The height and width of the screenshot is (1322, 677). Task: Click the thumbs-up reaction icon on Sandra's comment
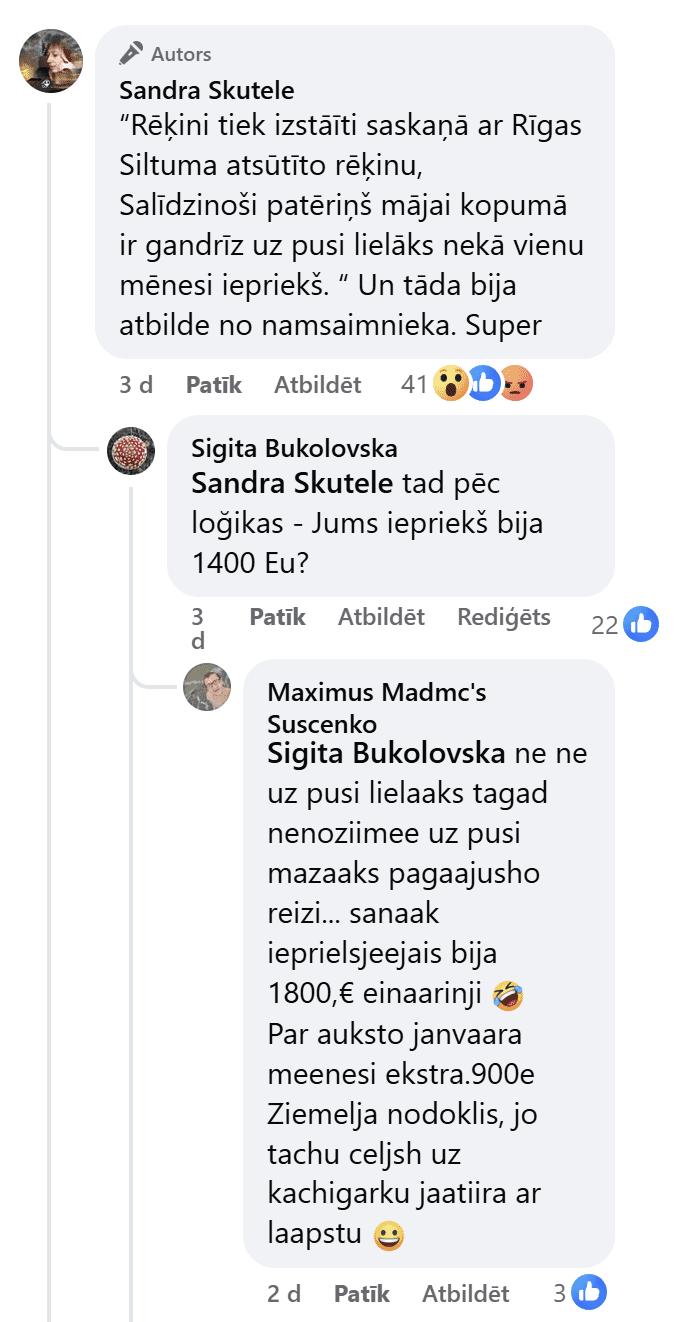(484, 384)
